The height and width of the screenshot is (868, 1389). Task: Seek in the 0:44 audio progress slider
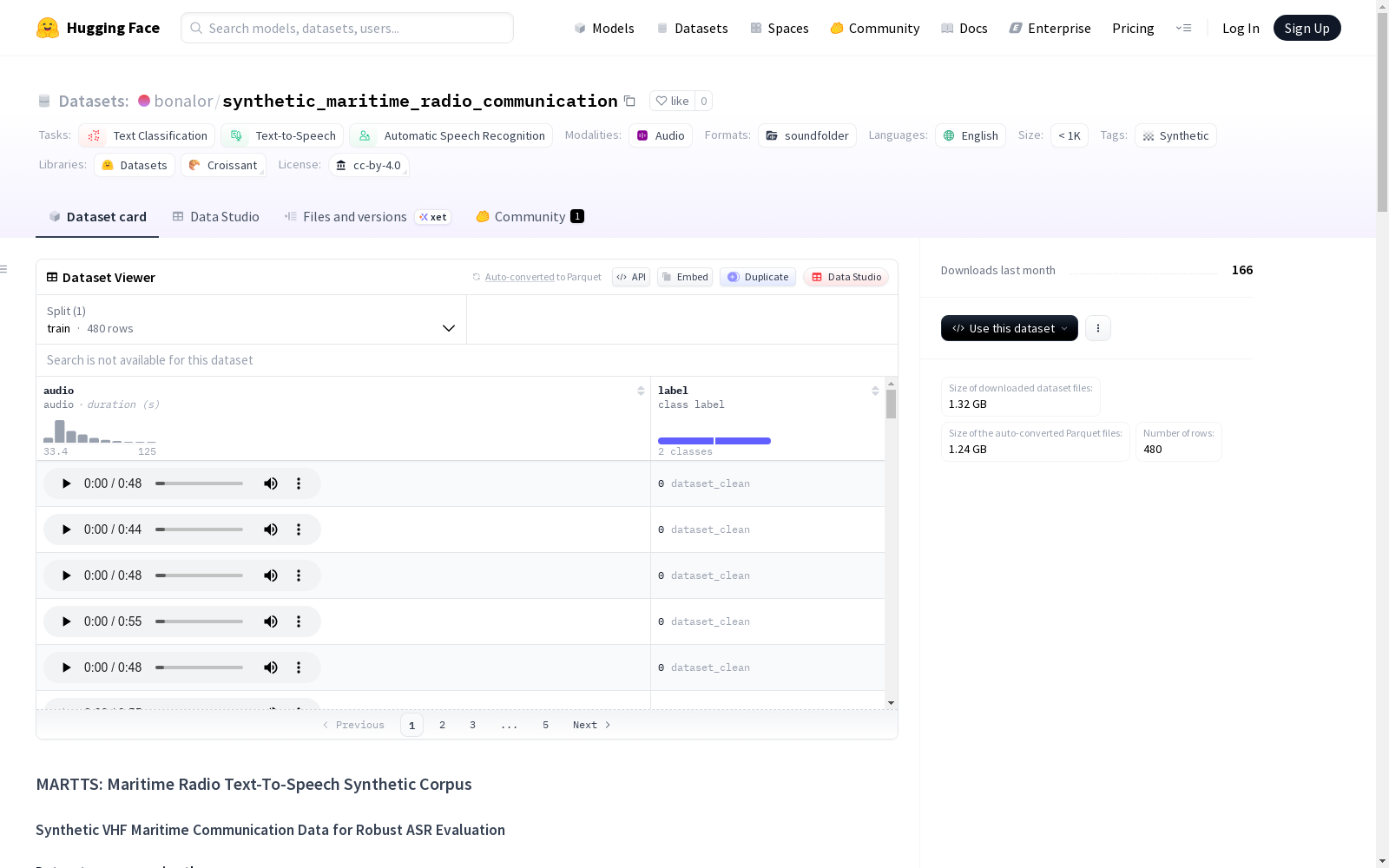[x=200, y=529]
